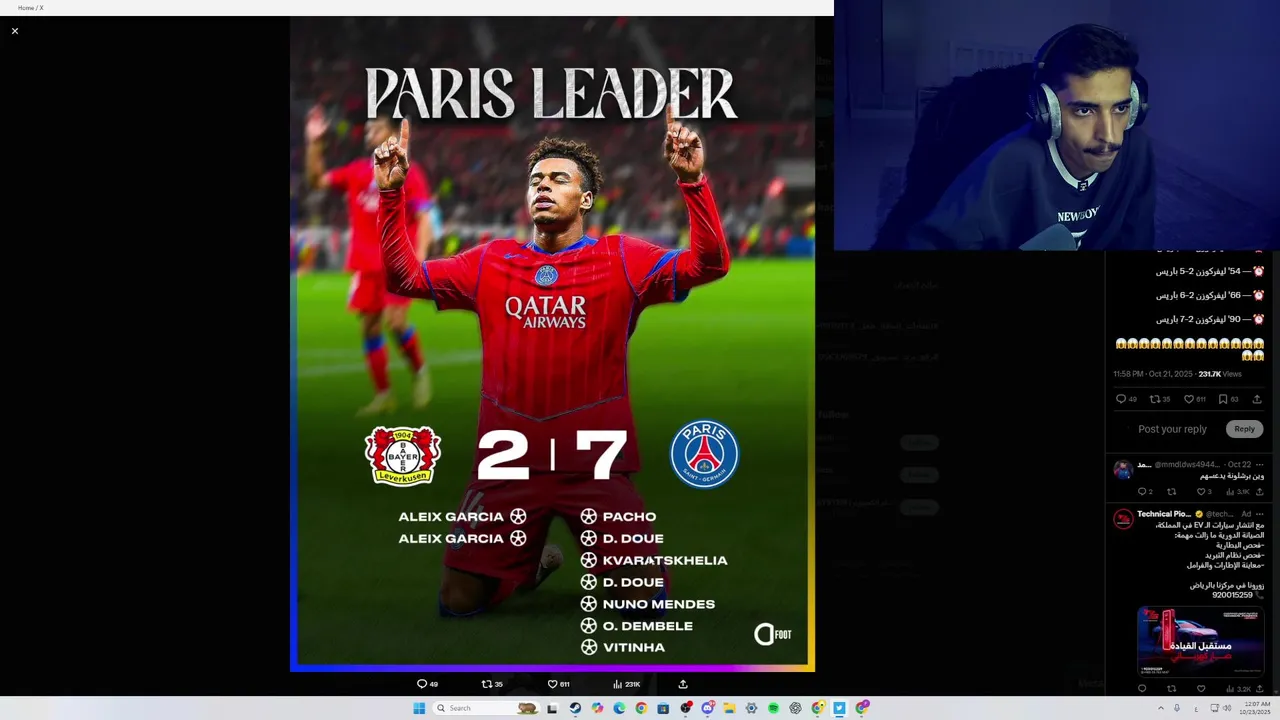Open ChatGPT from the taskbar

(x=795, y=708)
